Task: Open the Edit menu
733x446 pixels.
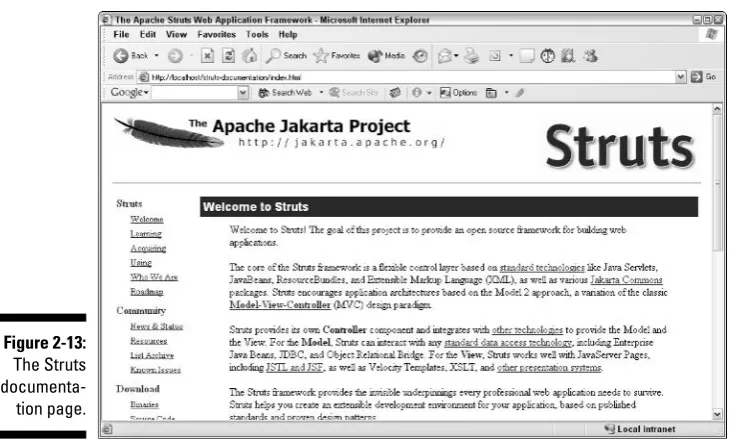Action: click(148, 35)
